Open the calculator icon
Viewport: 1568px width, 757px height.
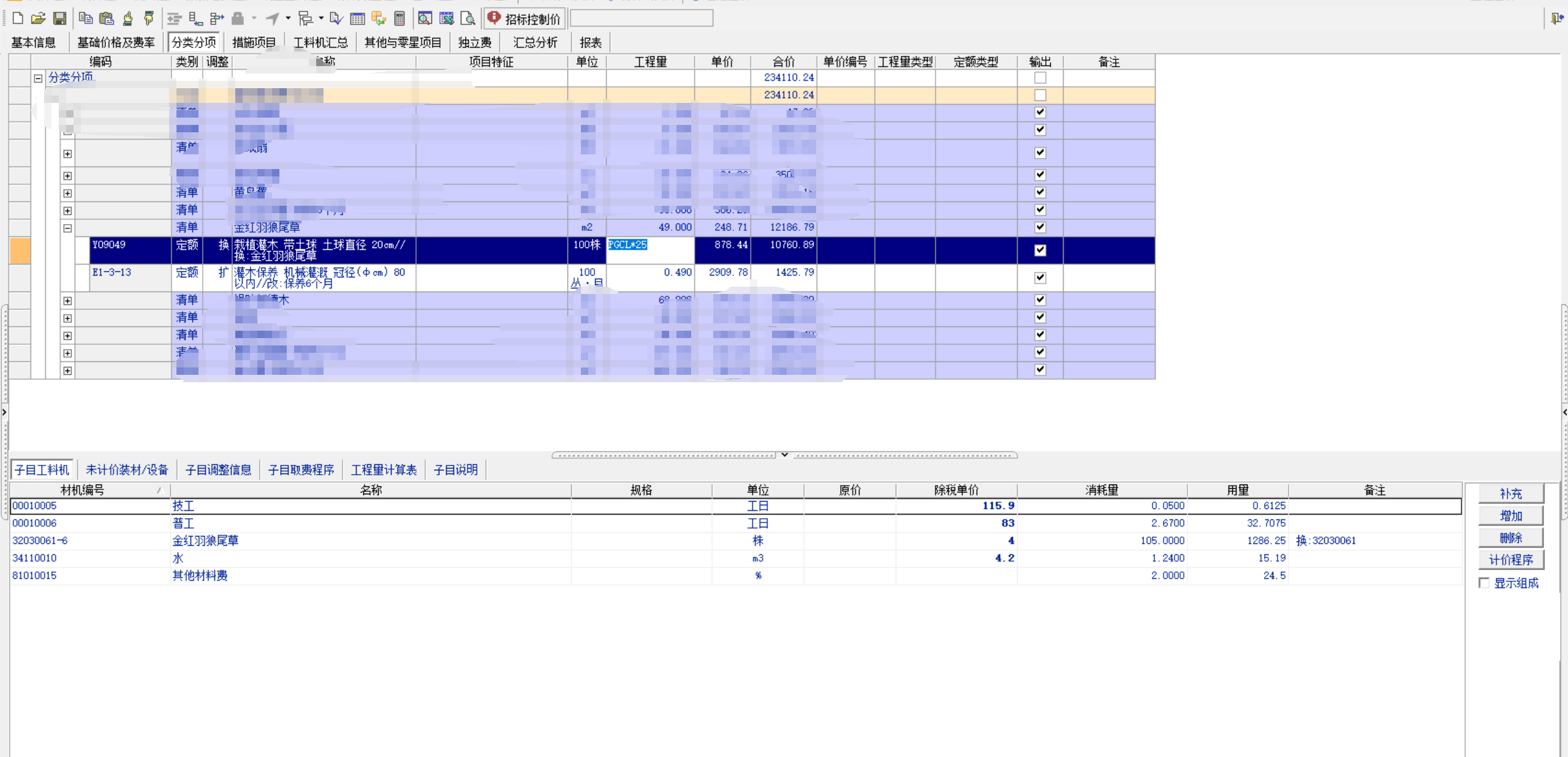[400, 18]
